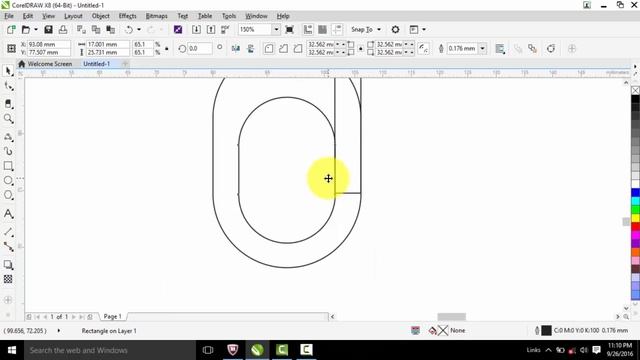Select the Drop Shadow tool
The width and height of the screenshot is (640, 360).
pos(8,264)
